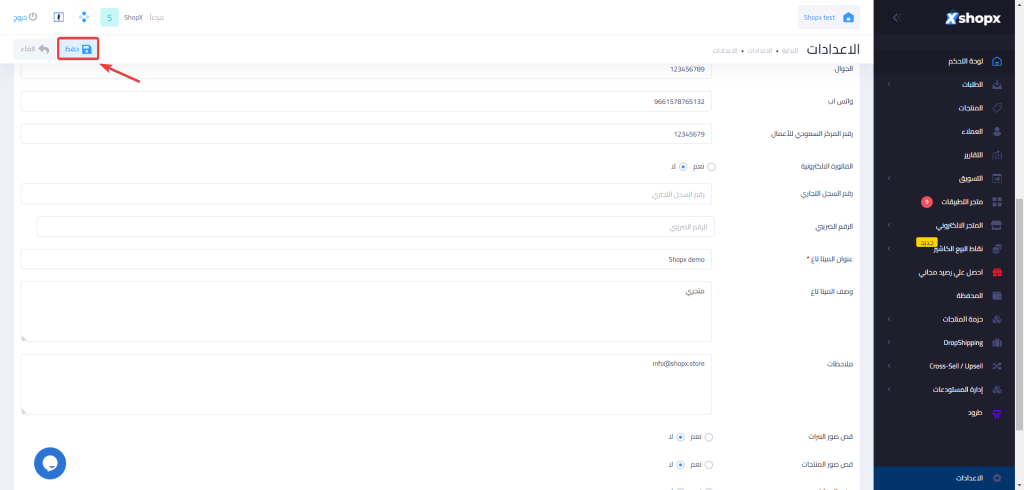1024x490 pixels.
Task: Click the gift icon for free credit
Action: click(x=996, y=272)
